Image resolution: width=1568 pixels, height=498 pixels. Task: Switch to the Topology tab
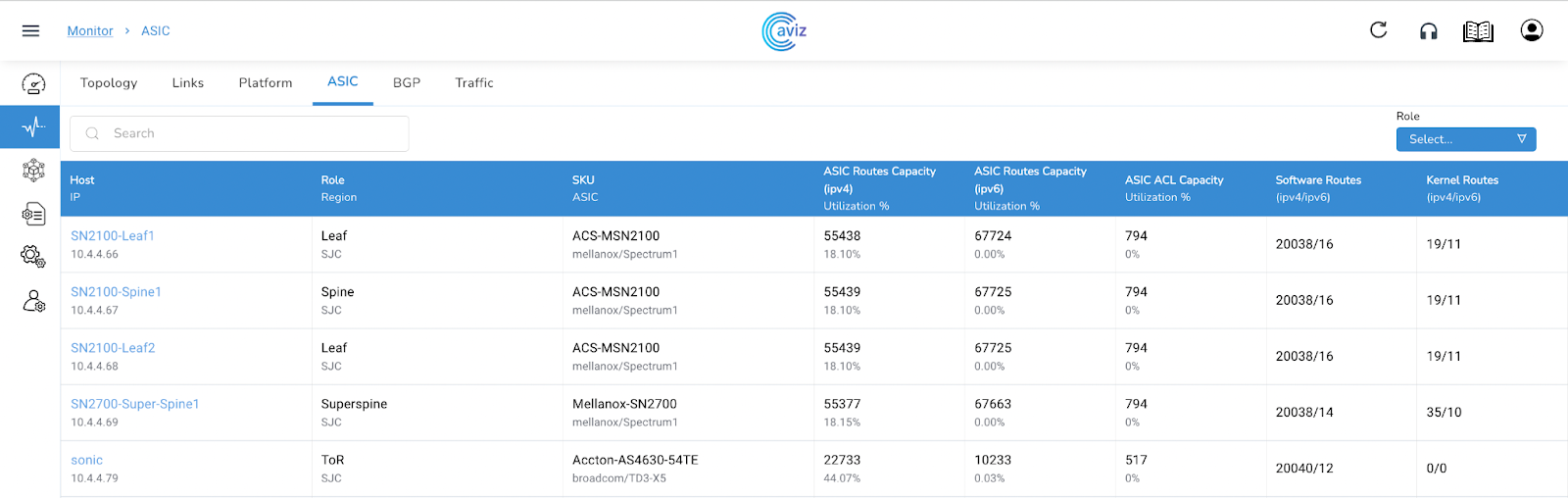tap(109, 83)
